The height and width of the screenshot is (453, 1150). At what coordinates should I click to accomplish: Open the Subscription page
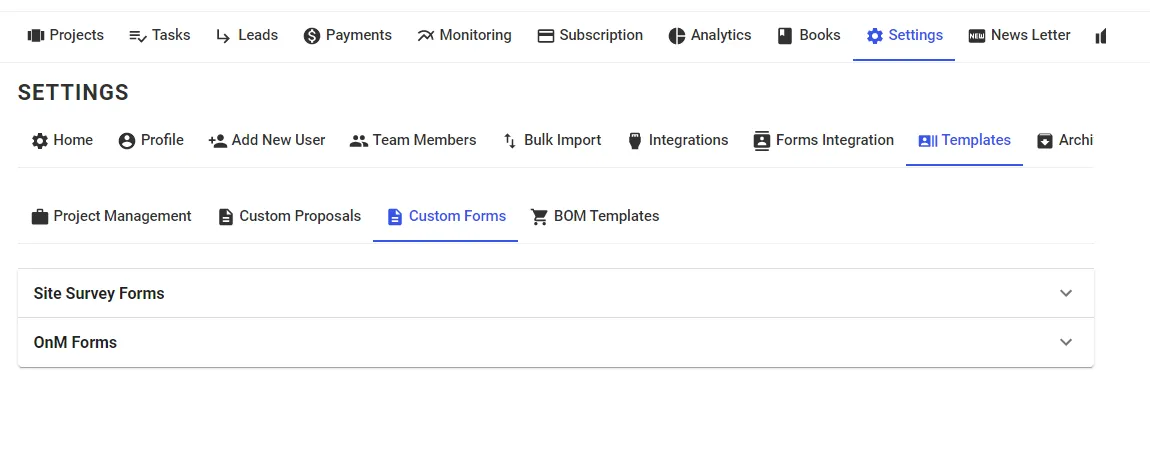pos(590,35)
